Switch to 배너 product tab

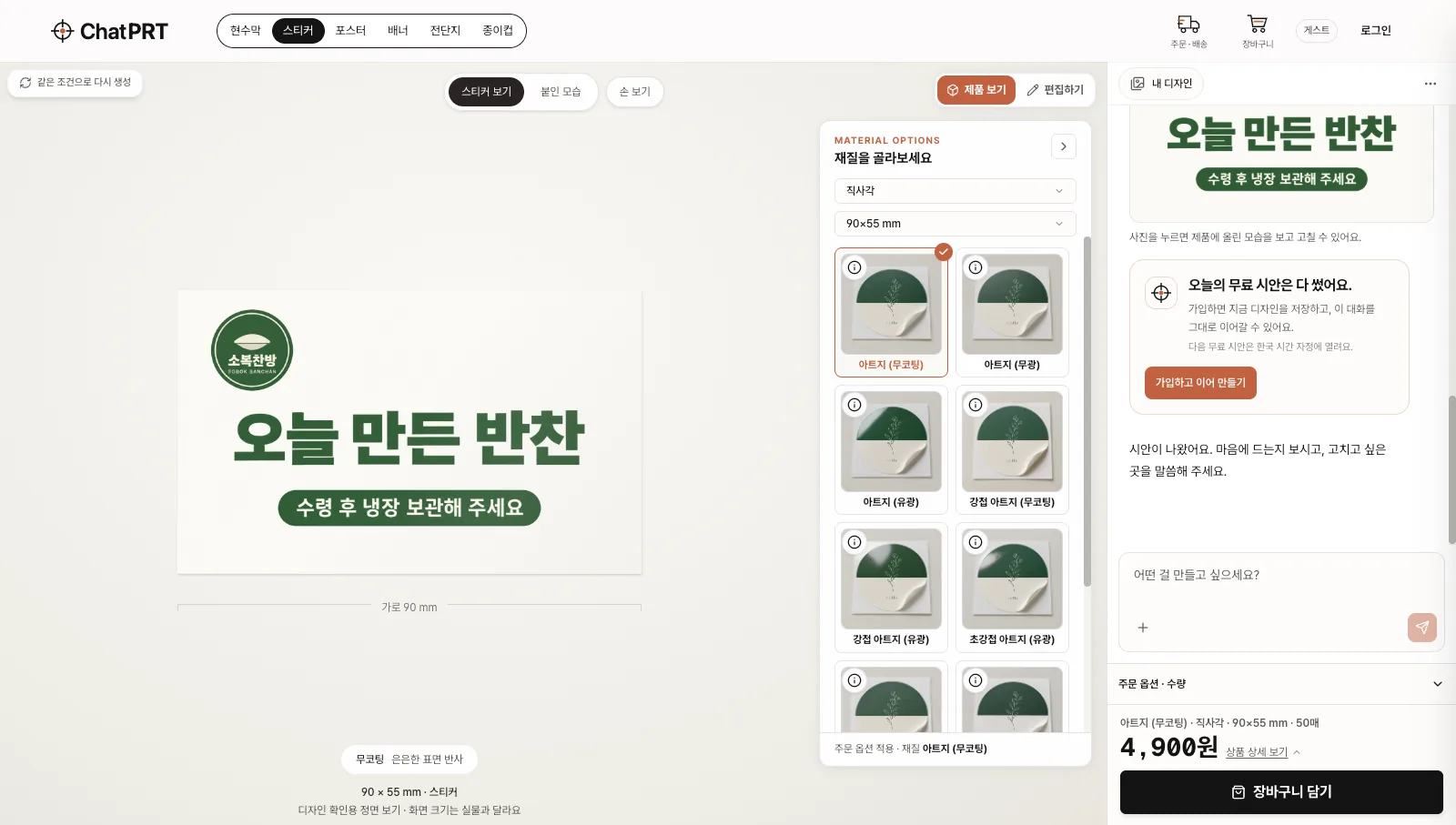[x=398, y=31]
